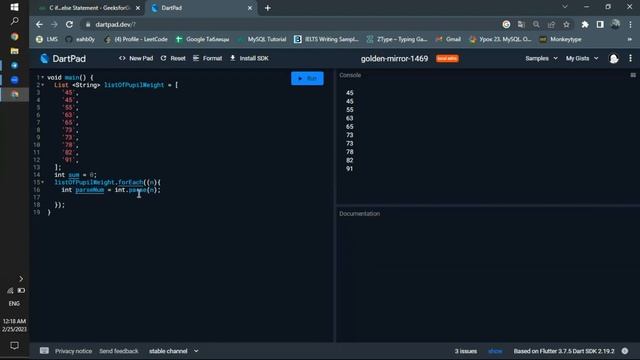Run the Dart code
The height and width of the screenshot is (360, 640).
307,78
